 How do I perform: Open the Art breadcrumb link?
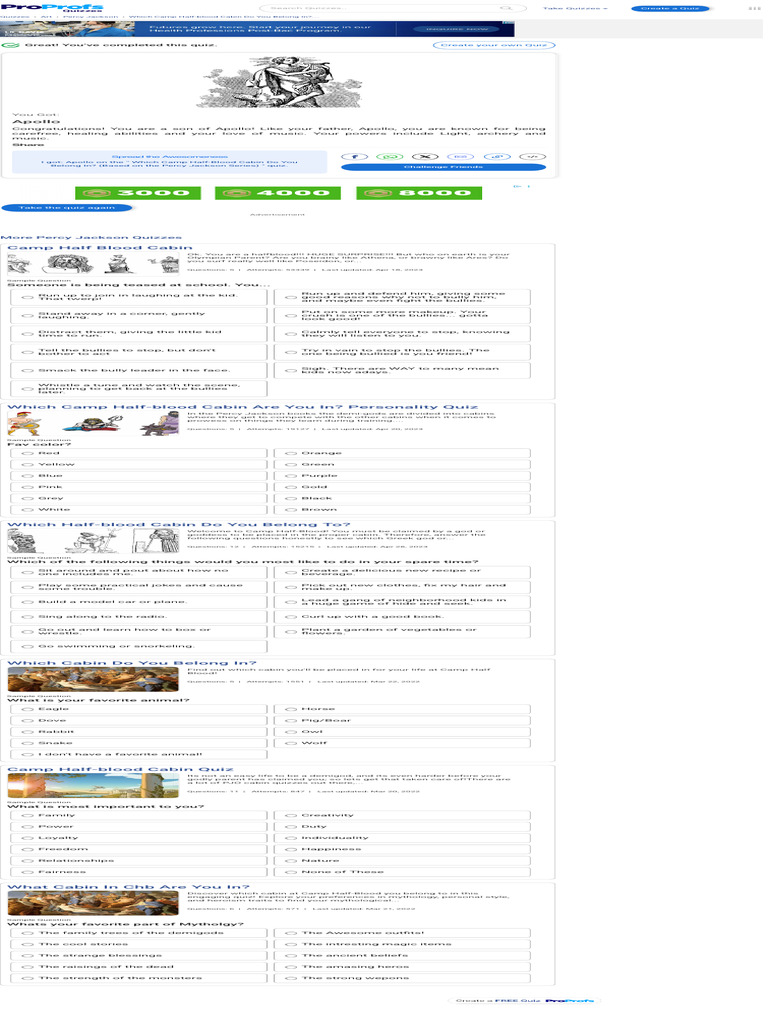pos(46,17)
